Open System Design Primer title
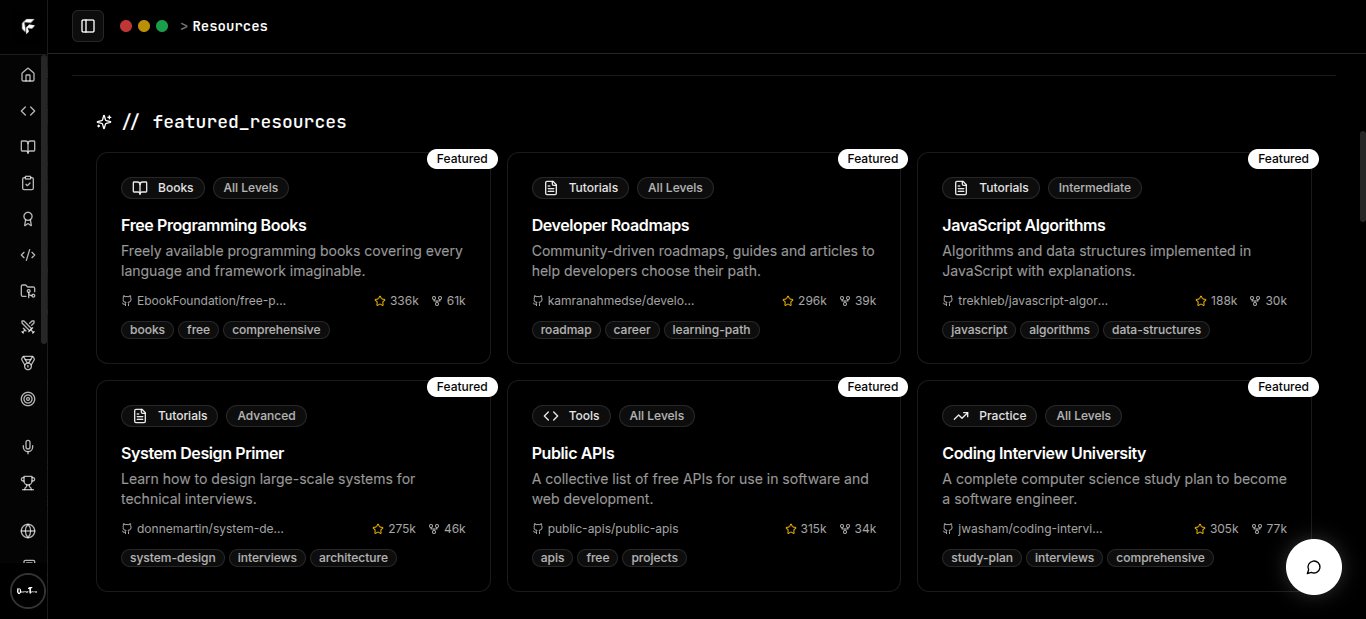This screenshot has width=1366, height=619. pyautogui.click(x=203, y=453)
